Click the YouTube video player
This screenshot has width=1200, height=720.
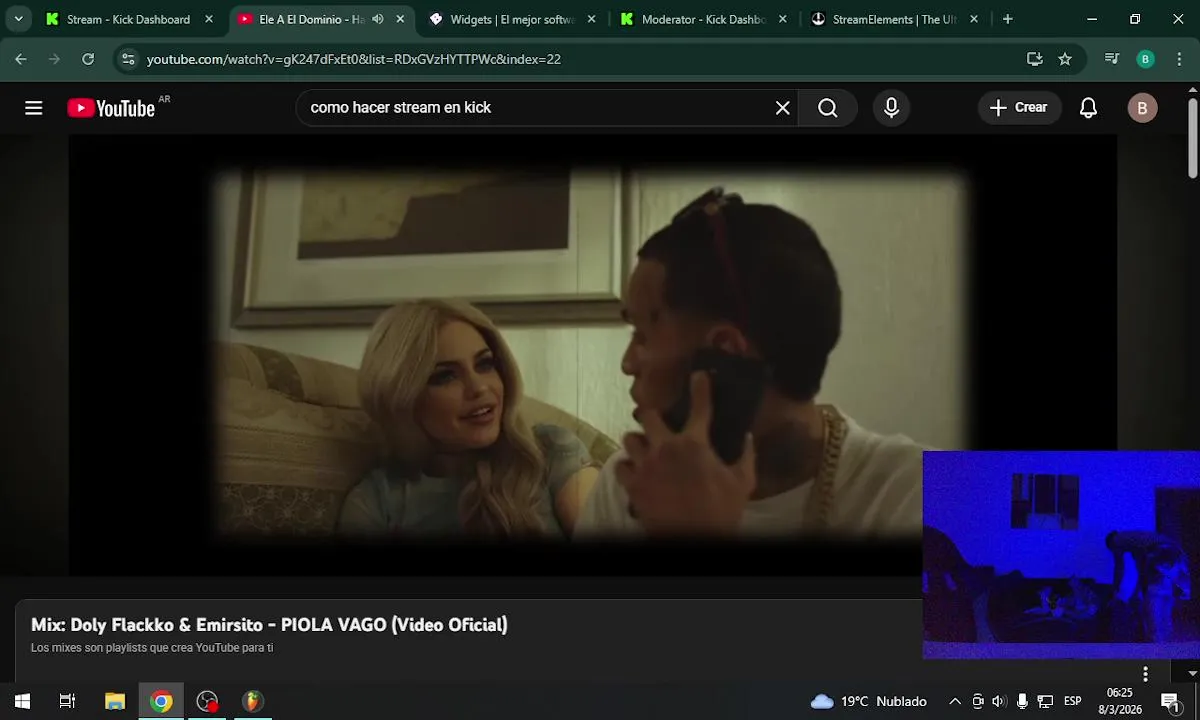[592, 355]
